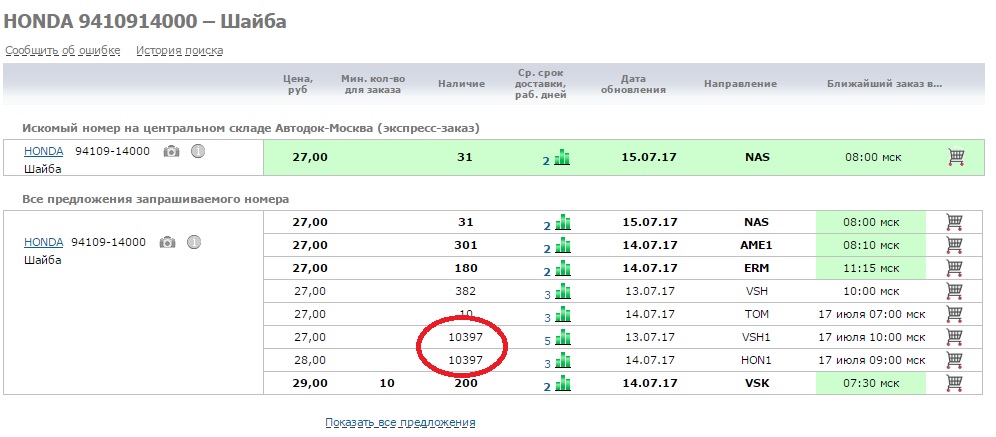Screen dimensions: 996x437
Task: Select direction code TOM
Action: click(x=757, y=314)
